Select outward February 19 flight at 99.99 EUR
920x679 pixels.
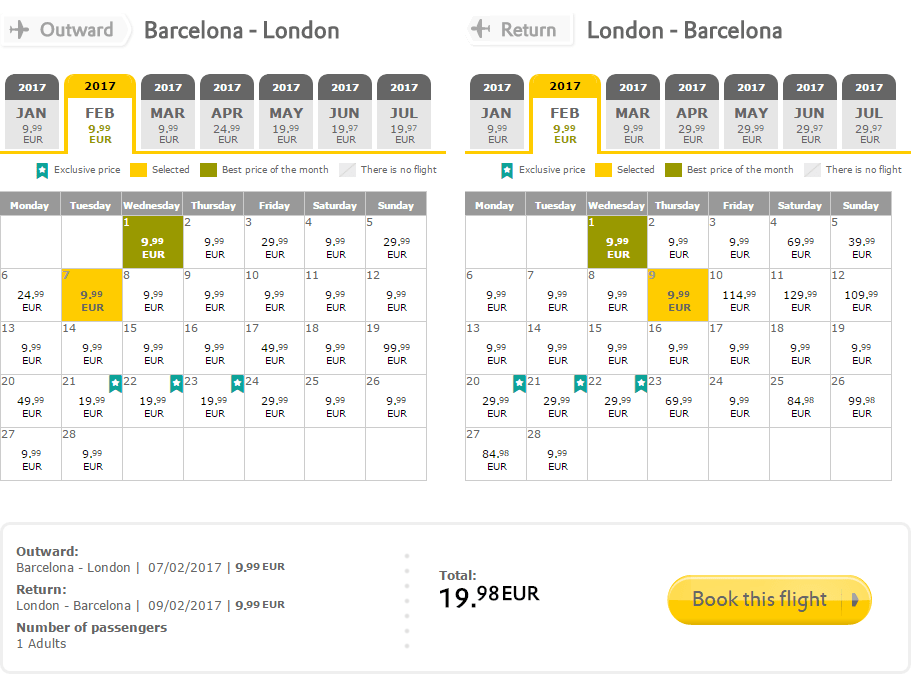(x=396, y=349)
